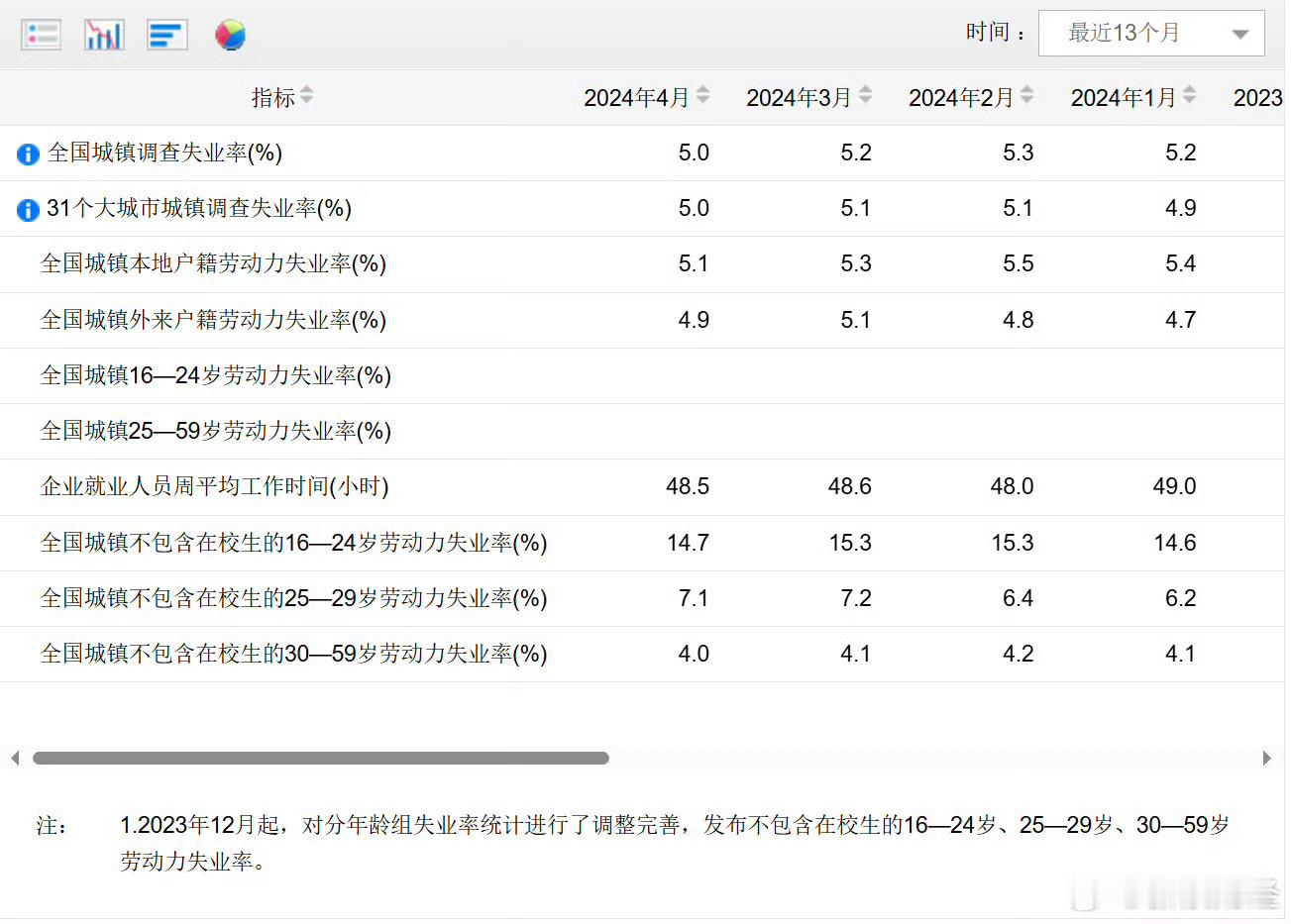Select the 全国城镇不包含在校生的16—24岁劳动力失业率 row label
1291x924 pixels.
[x=293, y=543]
